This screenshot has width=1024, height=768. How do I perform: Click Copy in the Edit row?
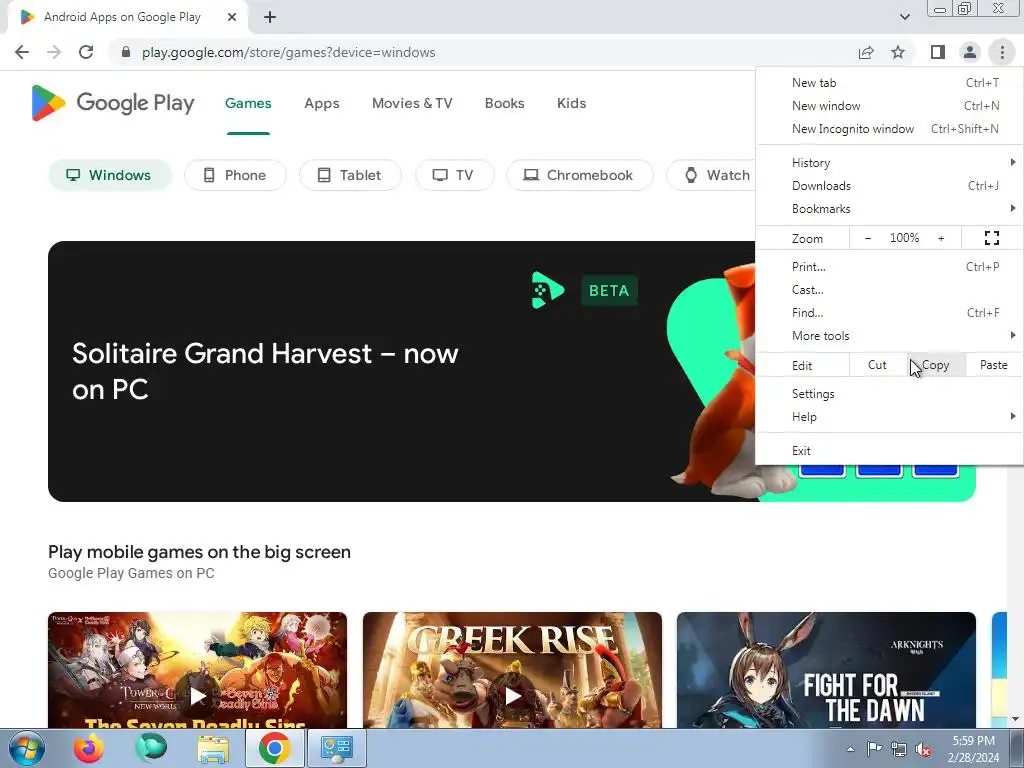click(936, 365)
